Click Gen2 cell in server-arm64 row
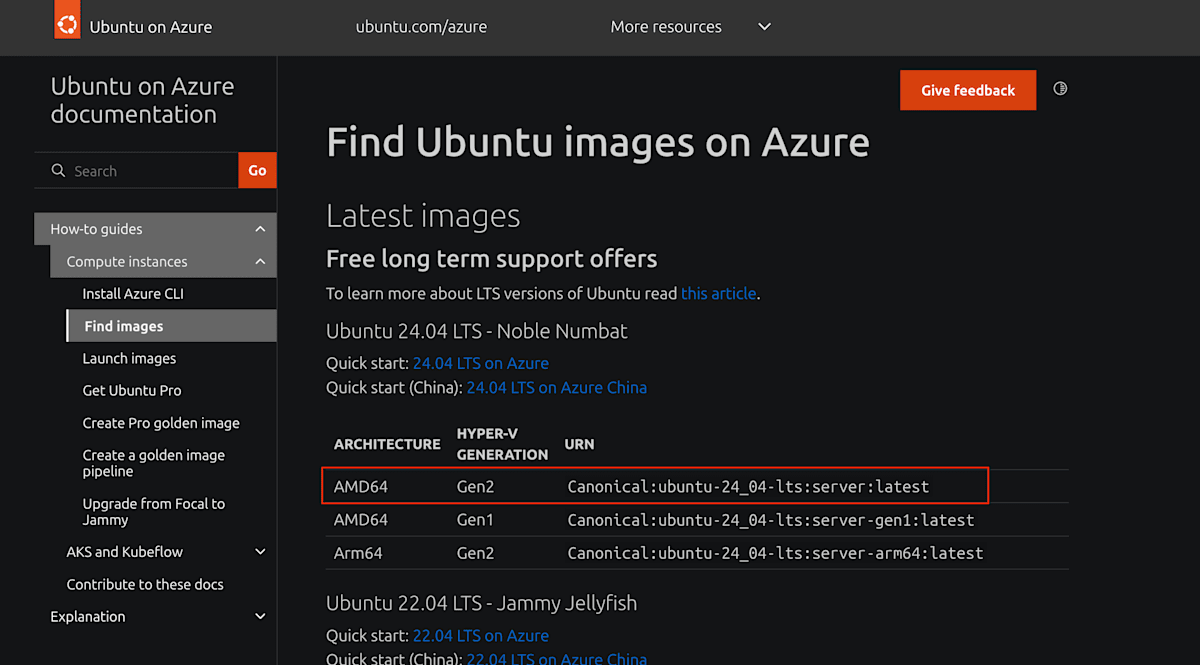The image size is (1200, 665). click(x=476, y=552)
